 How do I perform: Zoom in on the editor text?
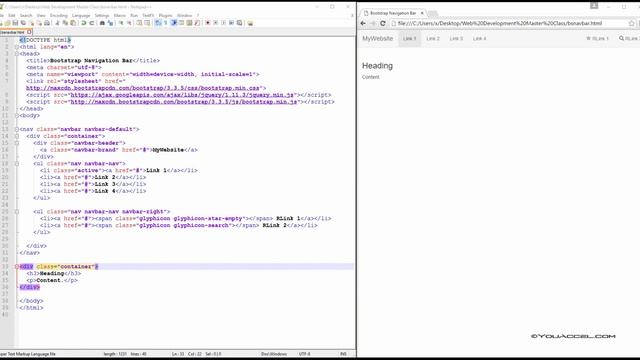pos(122,23)
